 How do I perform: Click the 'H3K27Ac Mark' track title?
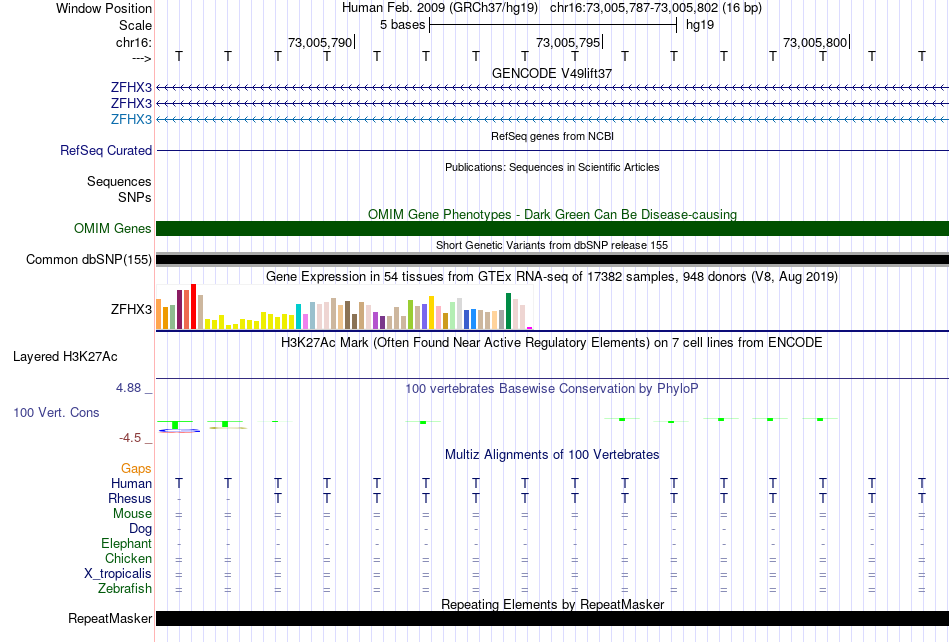(x=552, y=343)
